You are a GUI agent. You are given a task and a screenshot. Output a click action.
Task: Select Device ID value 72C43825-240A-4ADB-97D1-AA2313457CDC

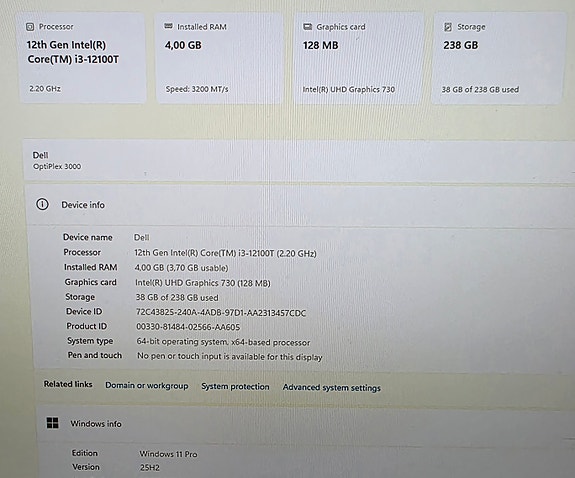click(x=221, y=313)
